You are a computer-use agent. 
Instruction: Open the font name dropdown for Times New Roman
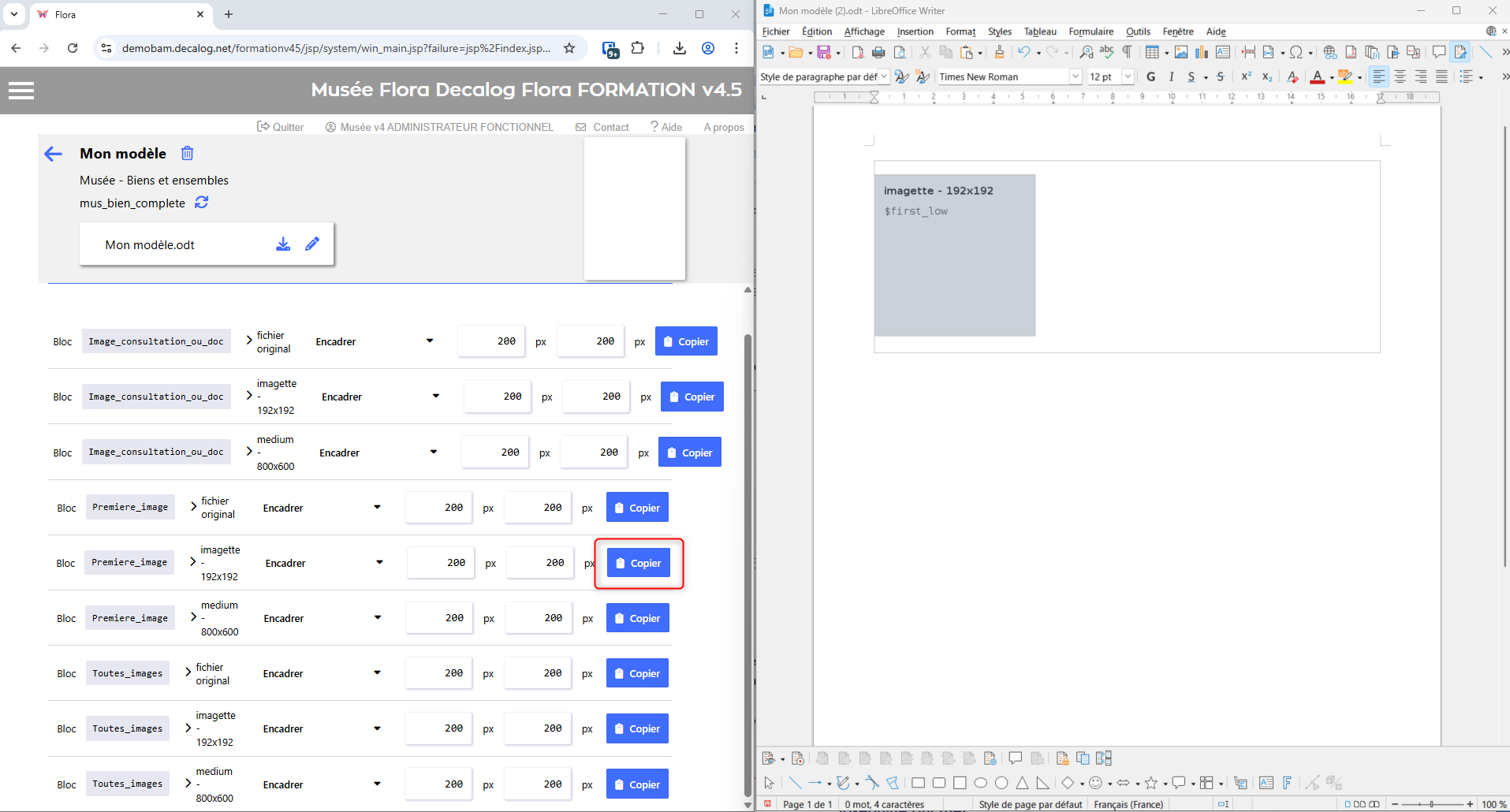click(1075, 76)
